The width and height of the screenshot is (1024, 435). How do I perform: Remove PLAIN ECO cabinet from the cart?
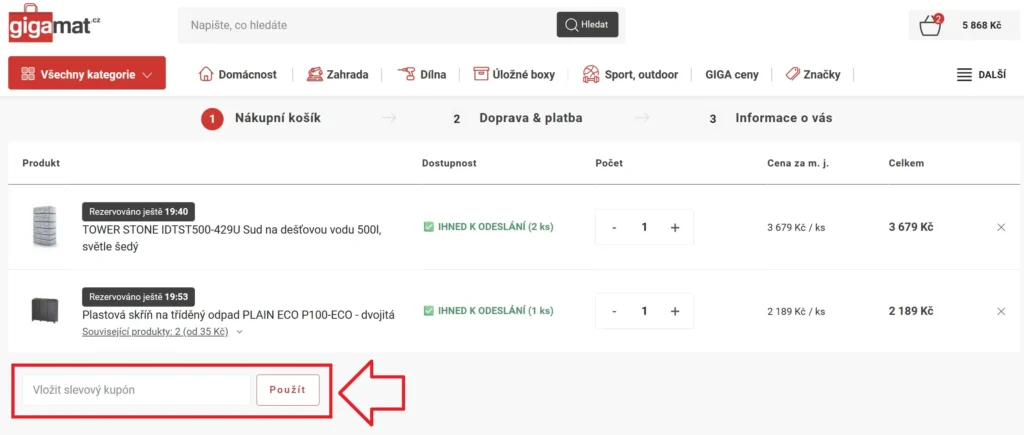pos(1001,311)
